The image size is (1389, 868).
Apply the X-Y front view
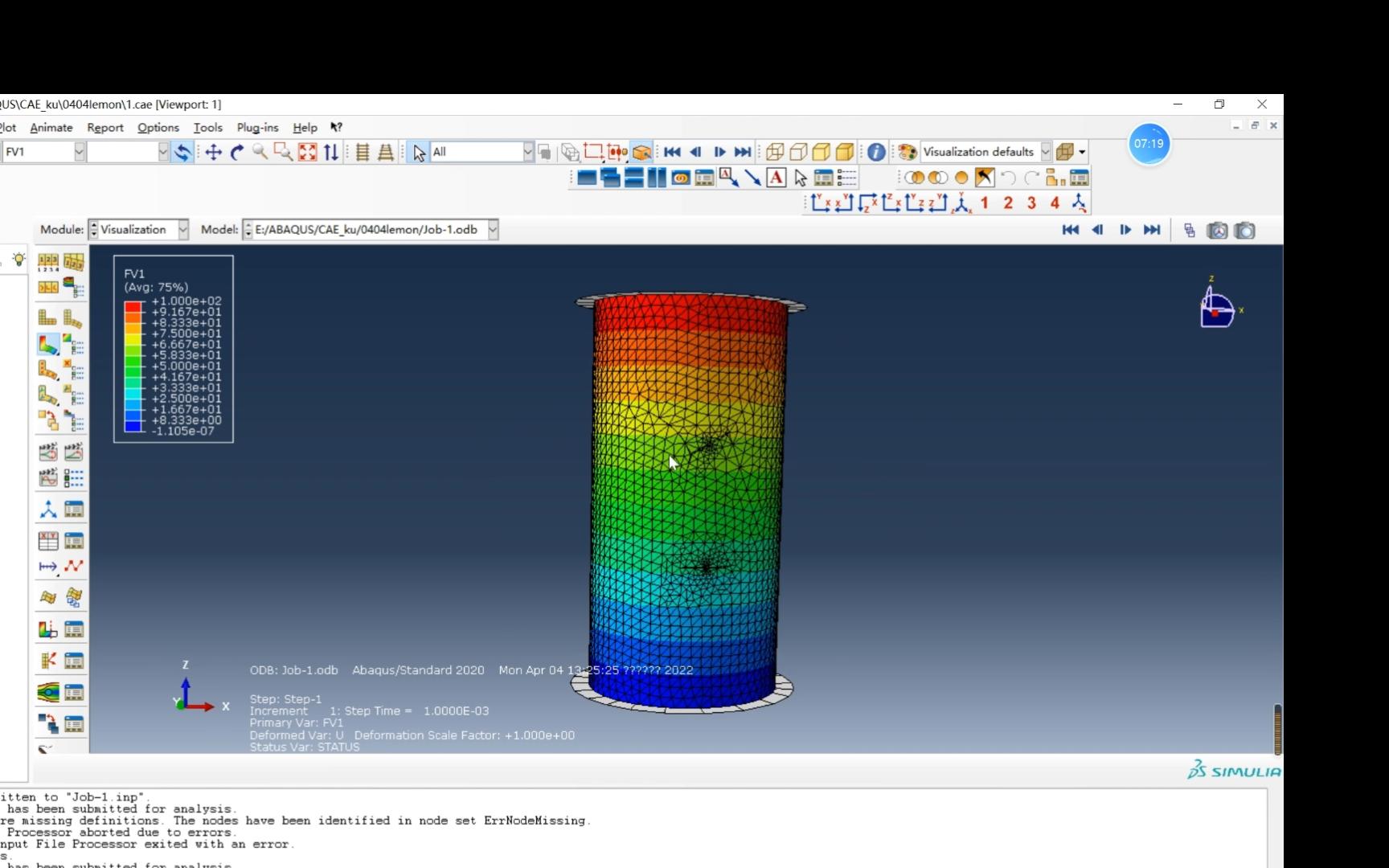(820, 203)
